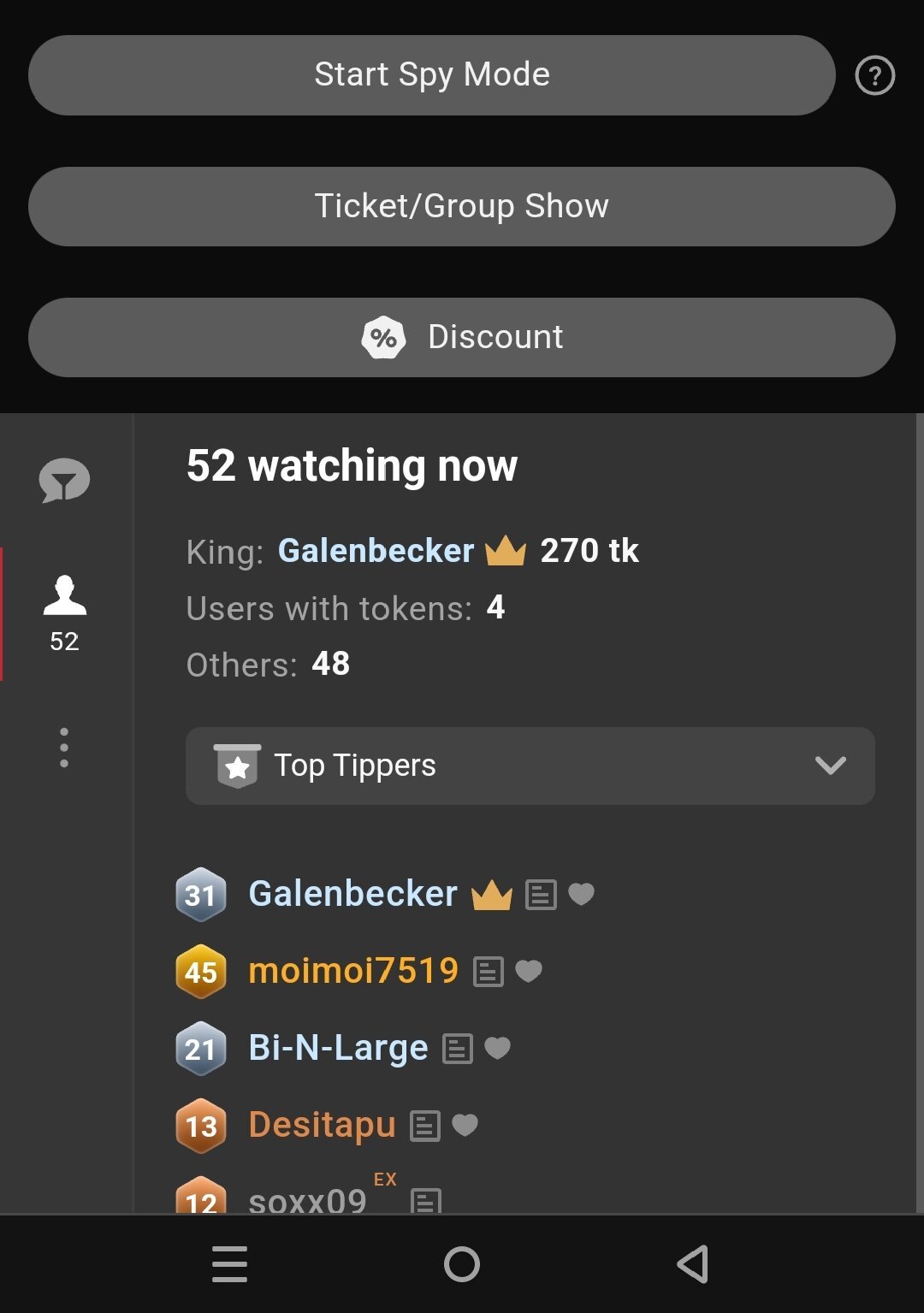Expand the Top Tippers dropdown
The width and height of the screenshot is (924, 1313).
pos(529,766)
